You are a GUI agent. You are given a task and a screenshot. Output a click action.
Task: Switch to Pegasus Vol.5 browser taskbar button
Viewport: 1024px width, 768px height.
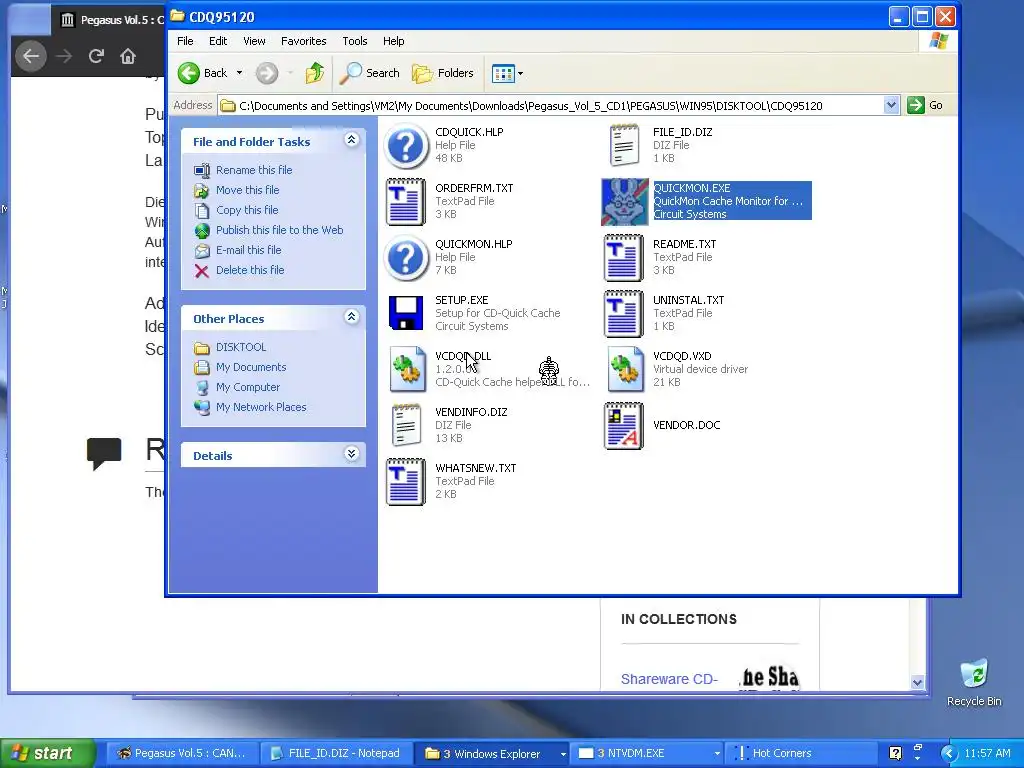coord(181,754)
